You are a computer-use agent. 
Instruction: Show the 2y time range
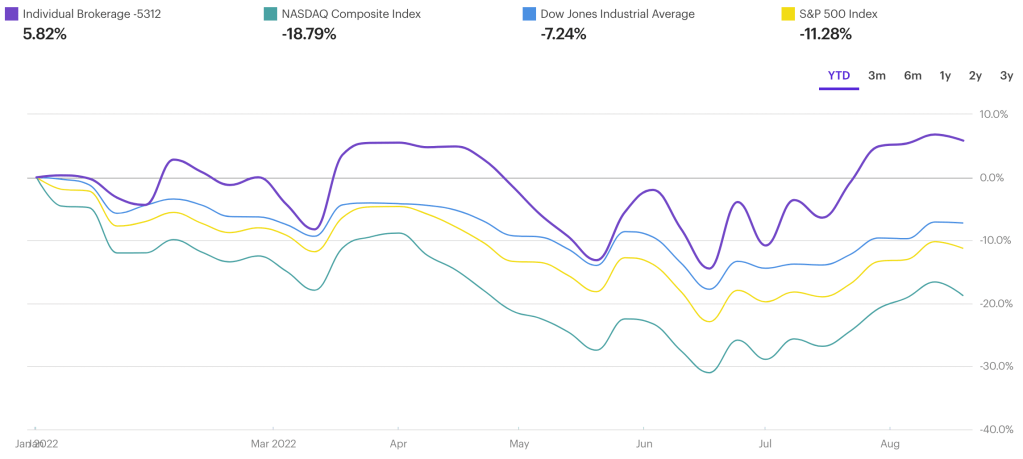tap(975, 76)
